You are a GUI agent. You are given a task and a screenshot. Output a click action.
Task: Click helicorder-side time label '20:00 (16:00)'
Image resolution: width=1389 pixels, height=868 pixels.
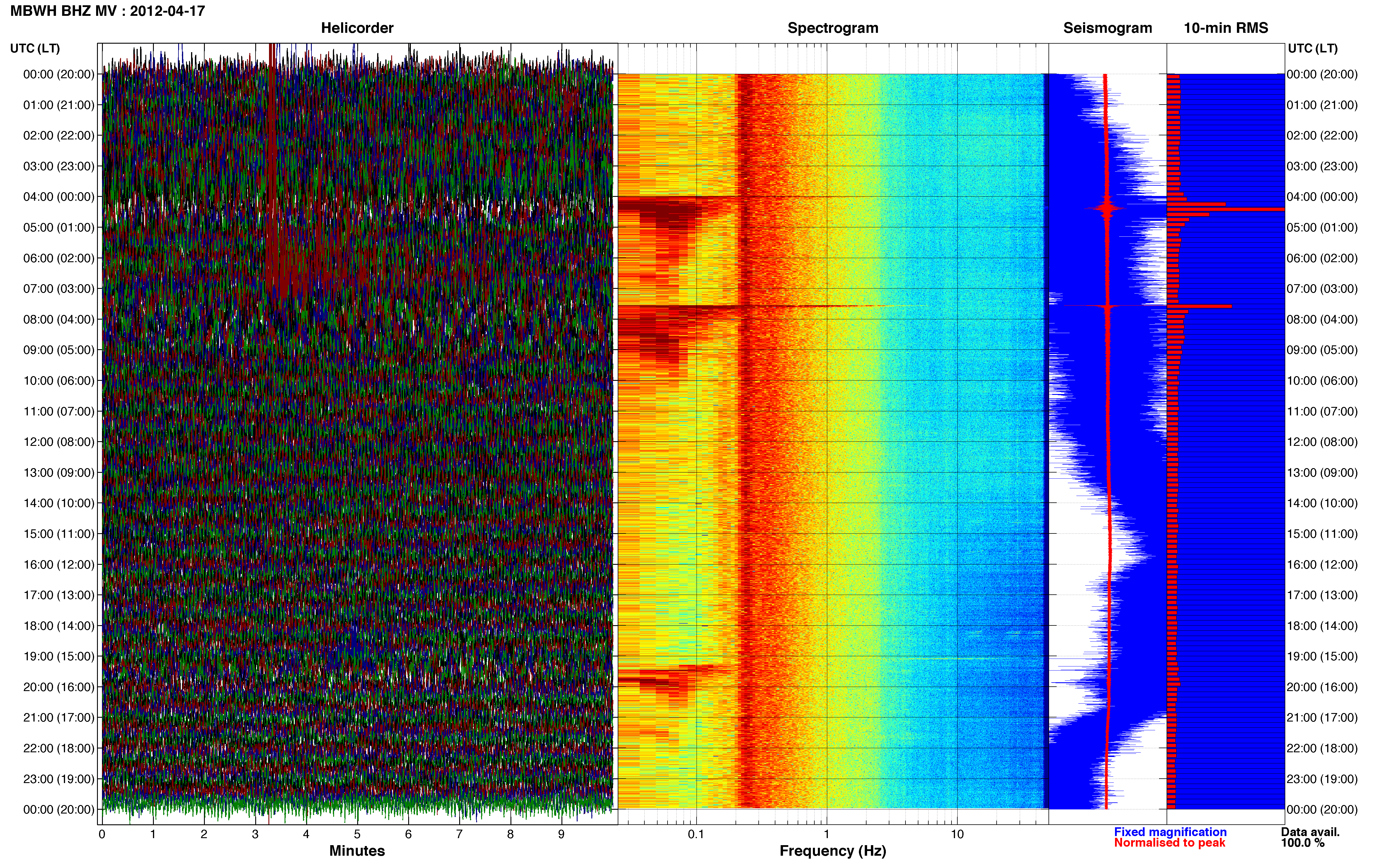[x=59, y=687]
